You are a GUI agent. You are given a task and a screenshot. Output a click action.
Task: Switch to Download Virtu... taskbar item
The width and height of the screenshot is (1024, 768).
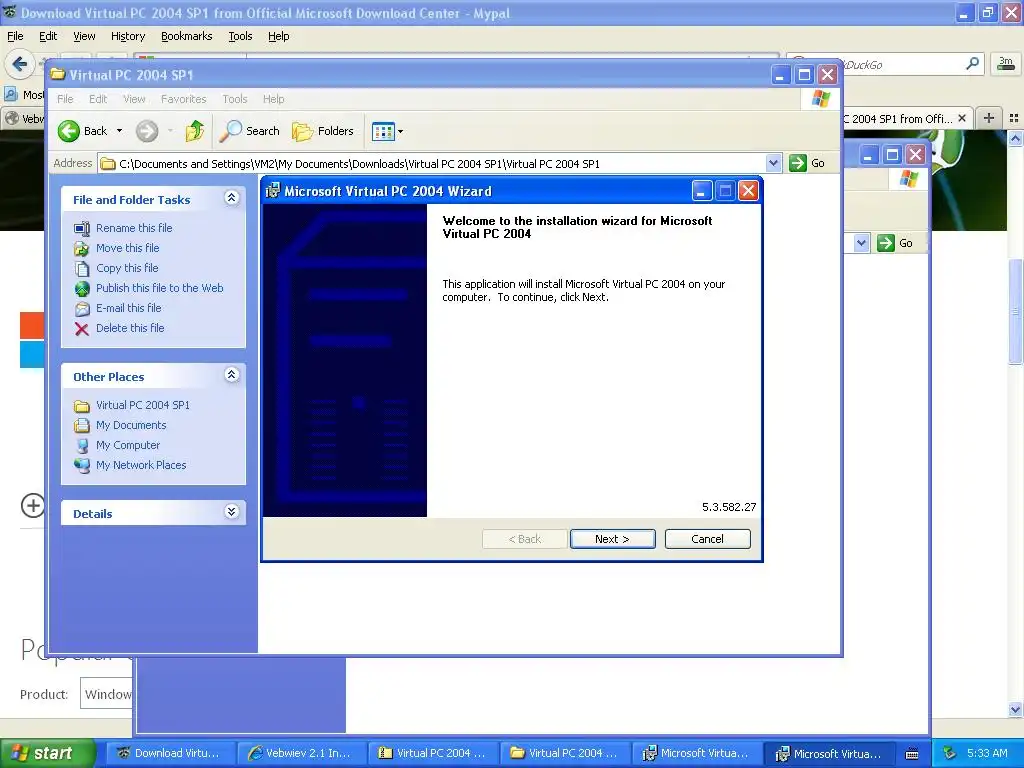point(169,753)
